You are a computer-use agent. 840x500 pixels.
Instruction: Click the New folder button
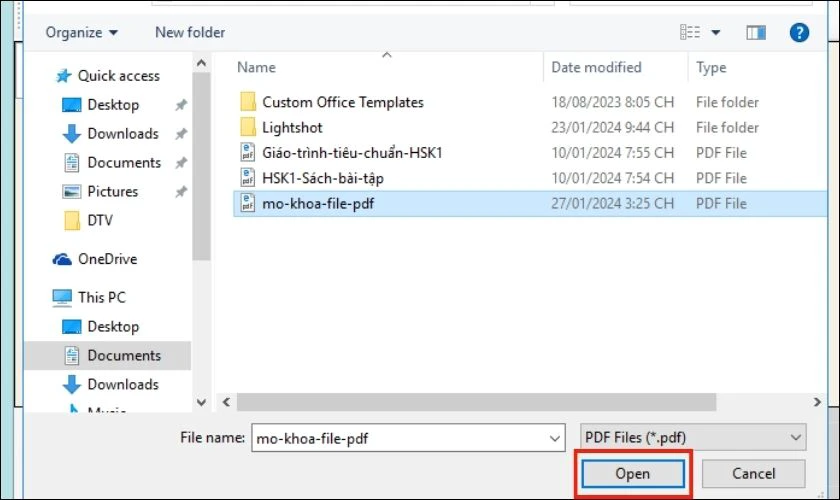pos(190,33)
